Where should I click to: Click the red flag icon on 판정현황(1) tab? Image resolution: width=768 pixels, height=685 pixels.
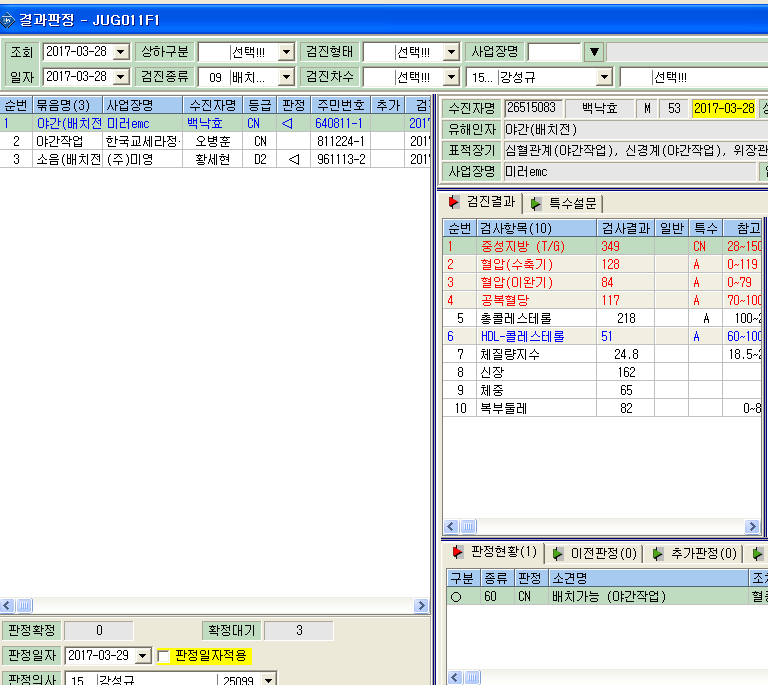tap(457, 552)
